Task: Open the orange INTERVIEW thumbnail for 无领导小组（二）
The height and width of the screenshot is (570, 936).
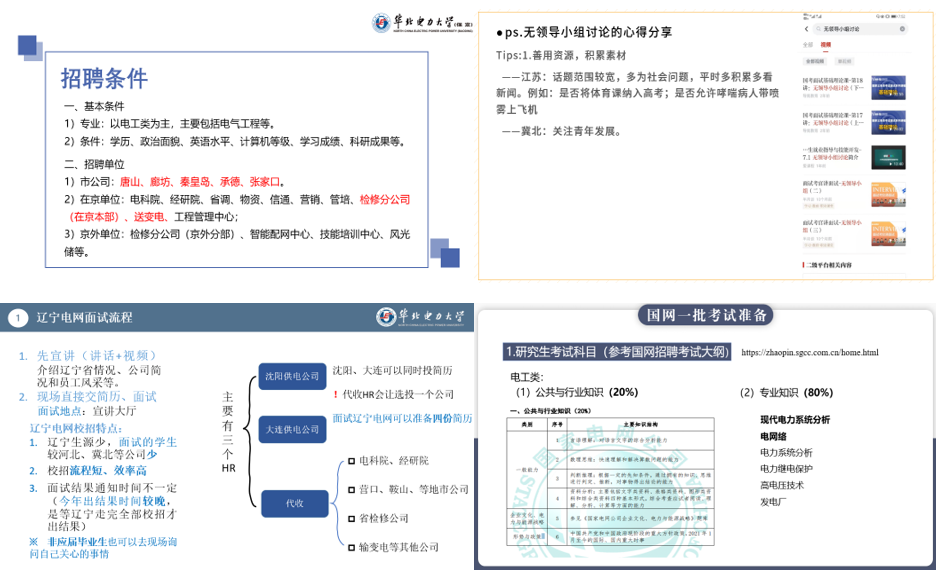Action: click(888, 195)
